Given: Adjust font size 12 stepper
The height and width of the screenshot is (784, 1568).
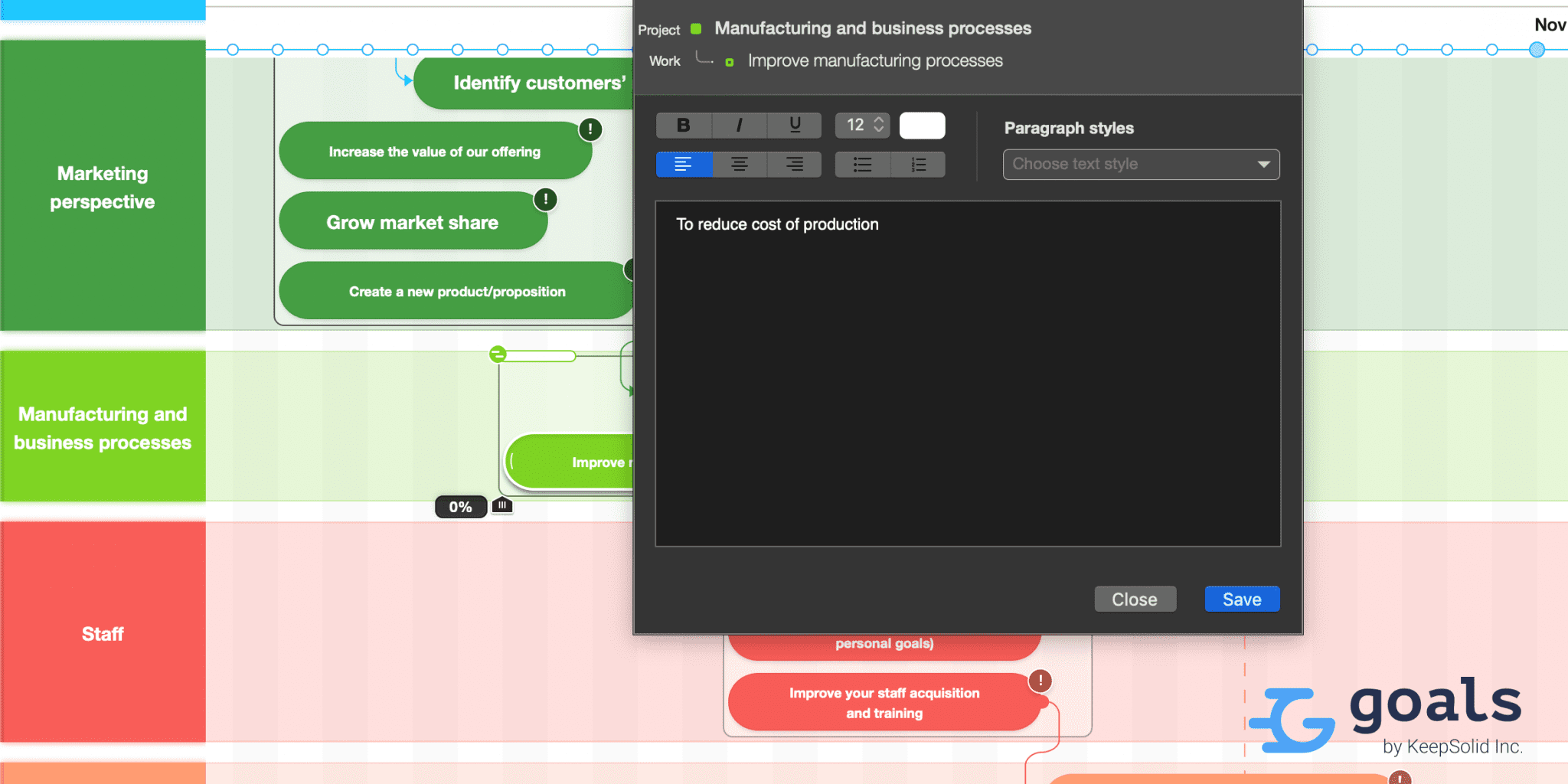Looking at the screenshot, I should (879, 125).
